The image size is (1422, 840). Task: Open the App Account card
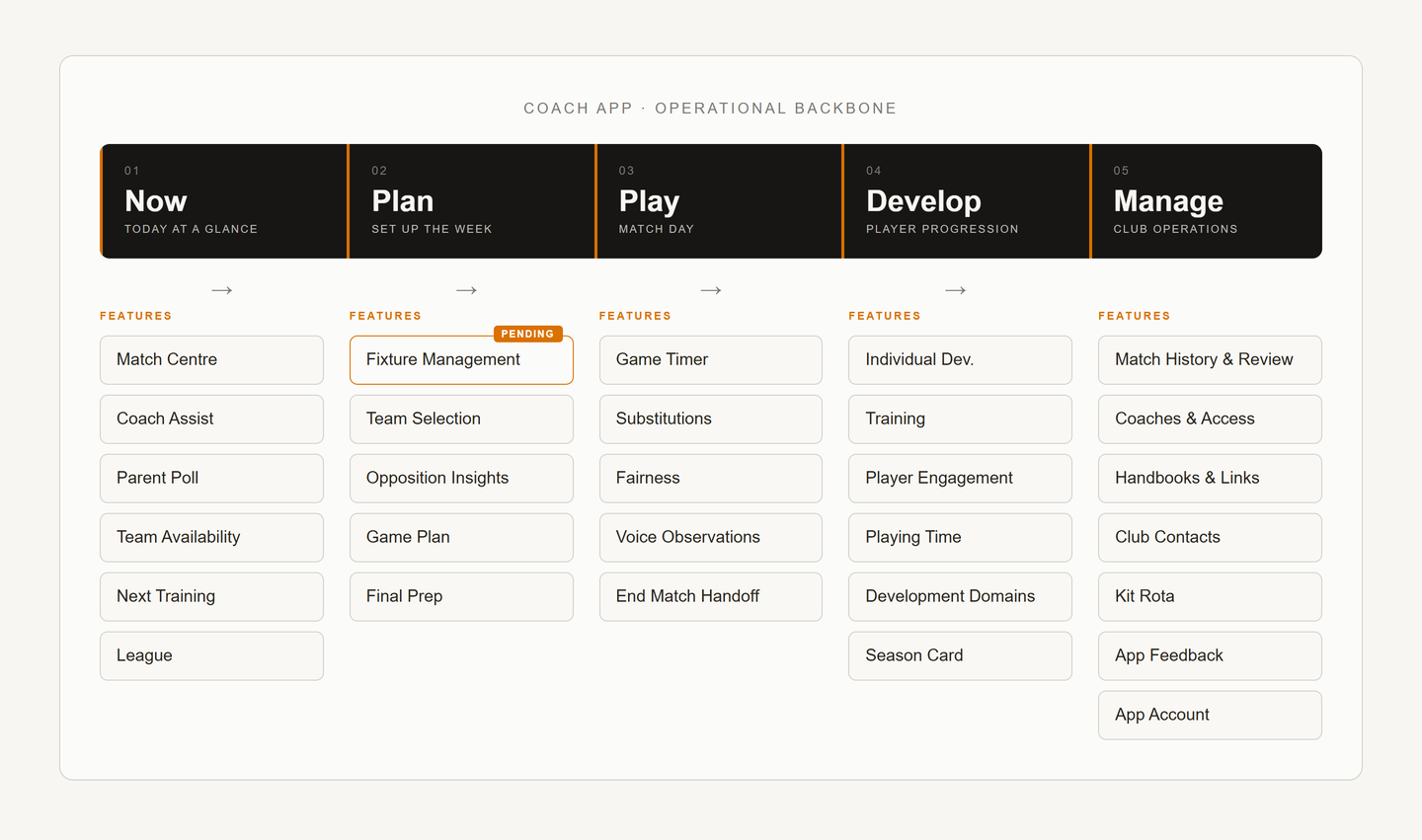pos(1210,716)
